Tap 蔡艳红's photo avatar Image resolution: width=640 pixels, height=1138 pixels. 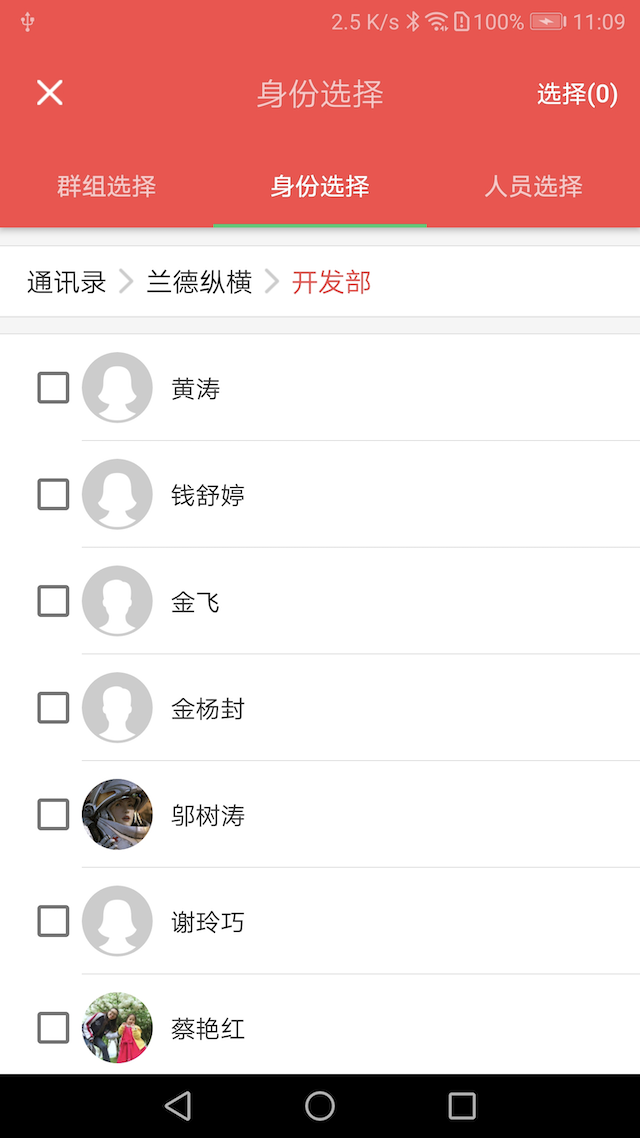coord(117,1028)
